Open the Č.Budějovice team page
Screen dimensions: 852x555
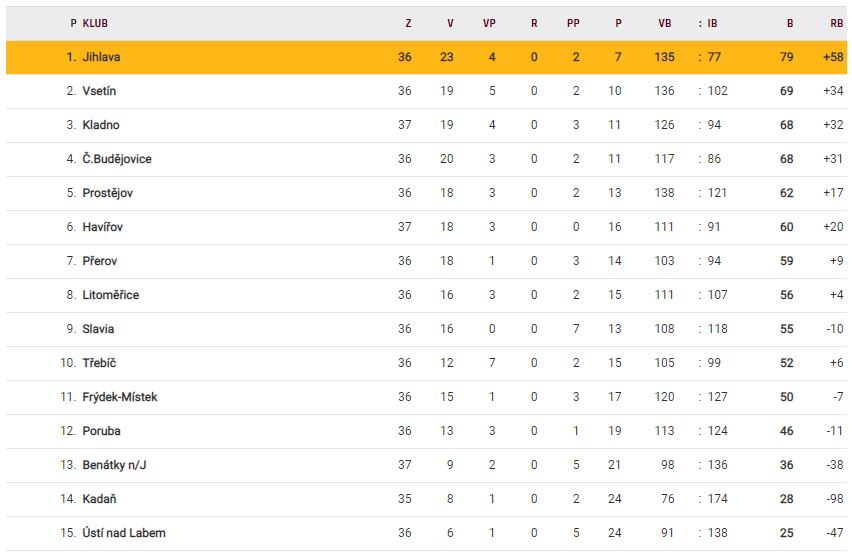point(117,159)
